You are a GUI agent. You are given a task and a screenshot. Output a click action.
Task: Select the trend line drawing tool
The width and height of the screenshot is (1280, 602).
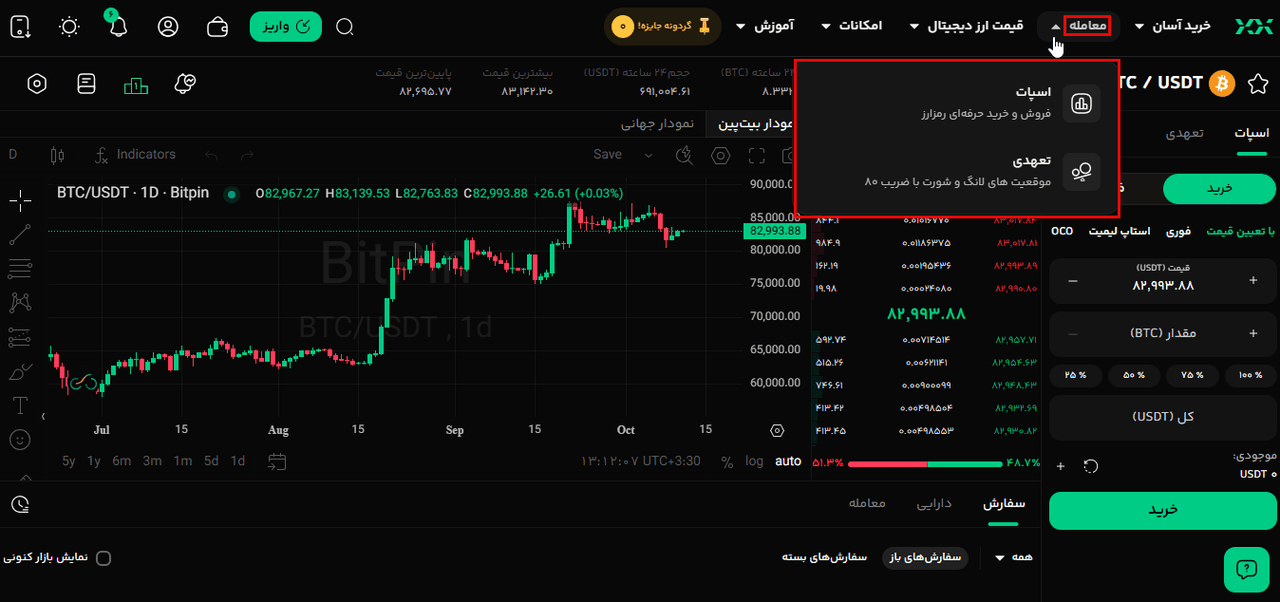pyautogui.click(x=20, y=235)
